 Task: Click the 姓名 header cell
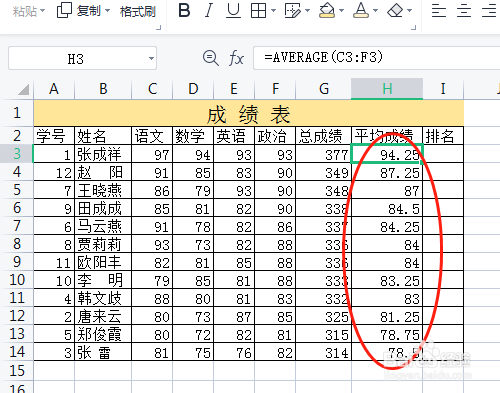tap(103, 136)
